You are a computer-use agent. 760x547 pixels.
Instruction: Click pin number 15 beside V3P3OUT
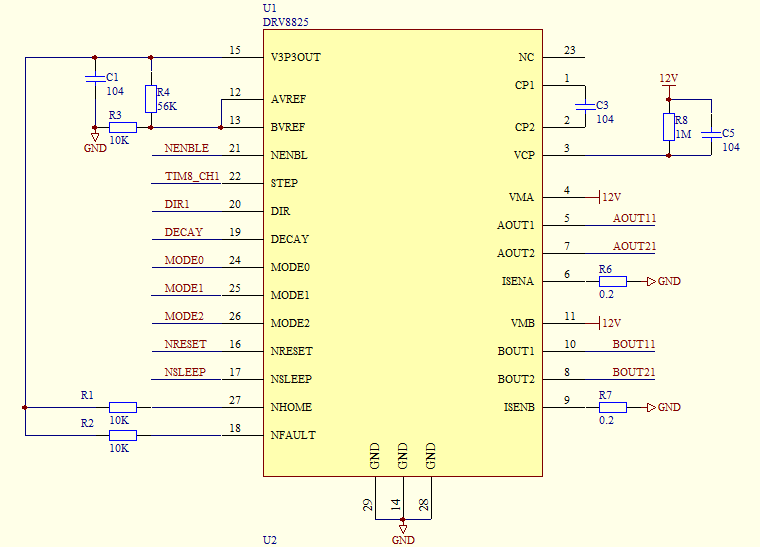235,50
